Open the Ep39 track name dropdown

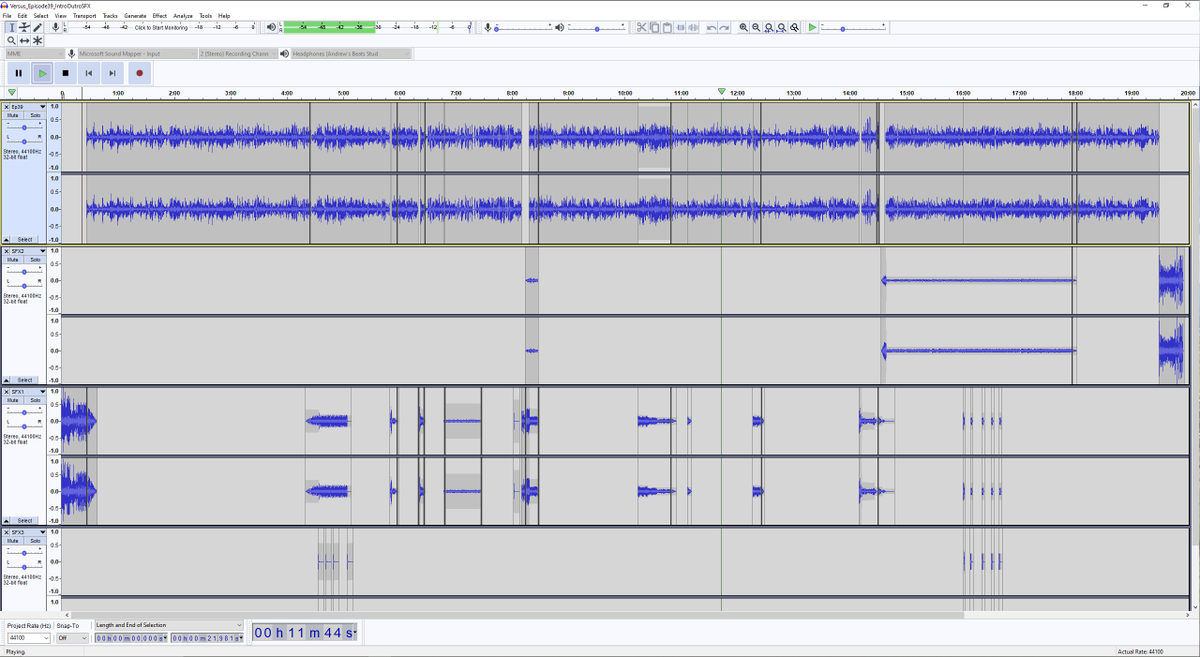coord(29,106)
